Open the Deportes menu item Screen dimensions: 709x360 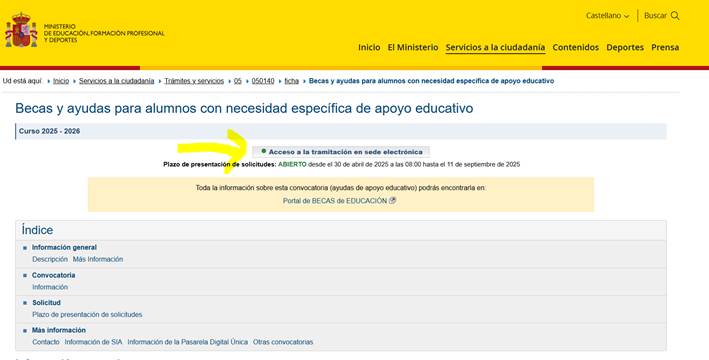coord(625,47)
